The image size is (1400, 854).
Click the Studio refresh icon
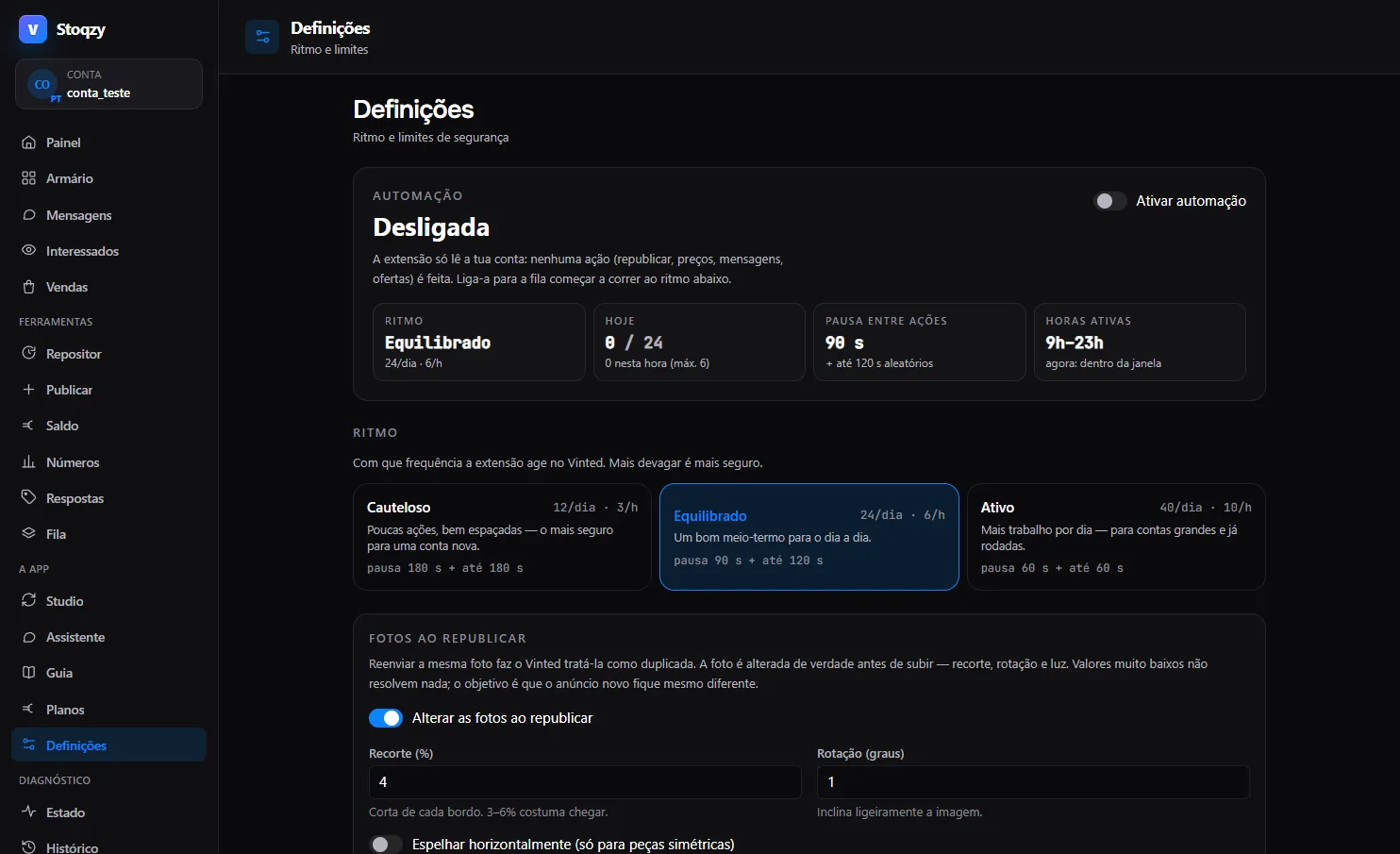28,601
